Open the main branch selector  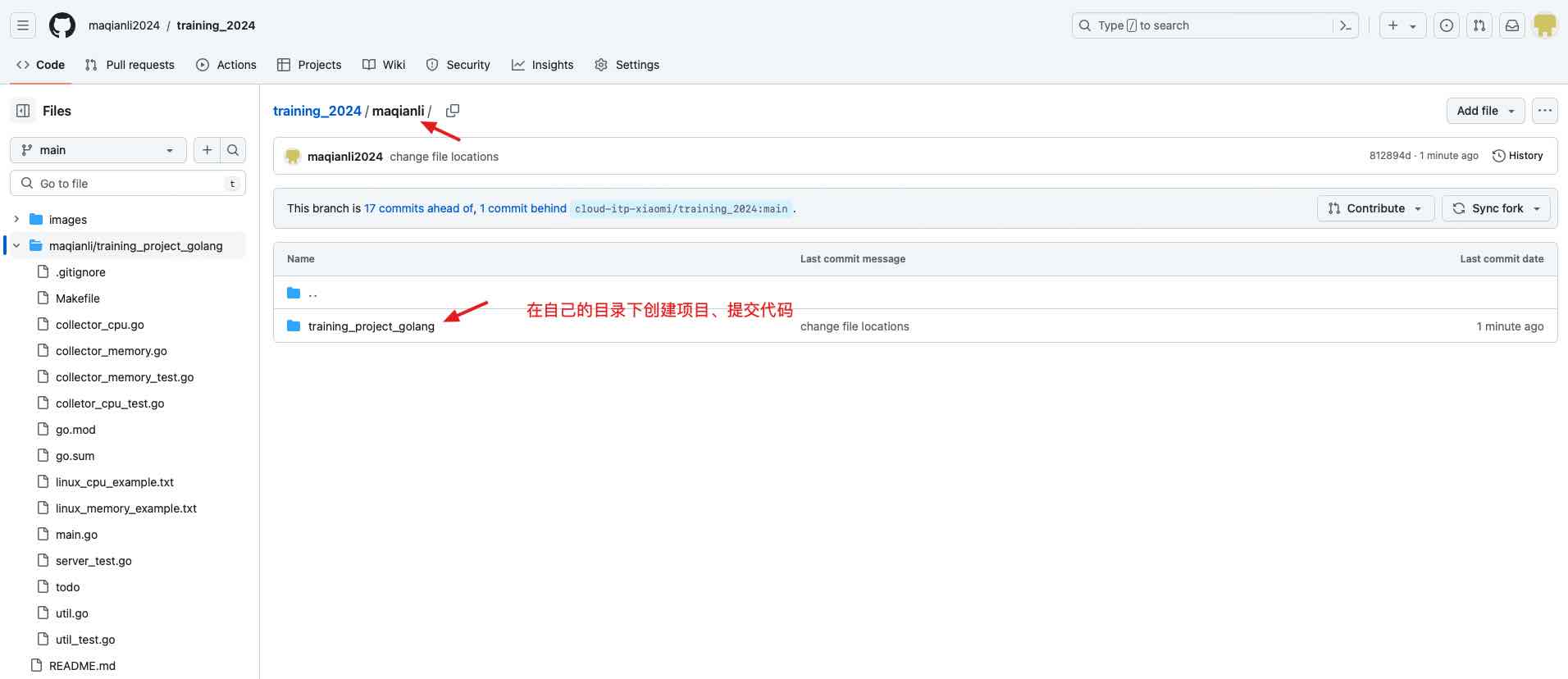(98, 150)
